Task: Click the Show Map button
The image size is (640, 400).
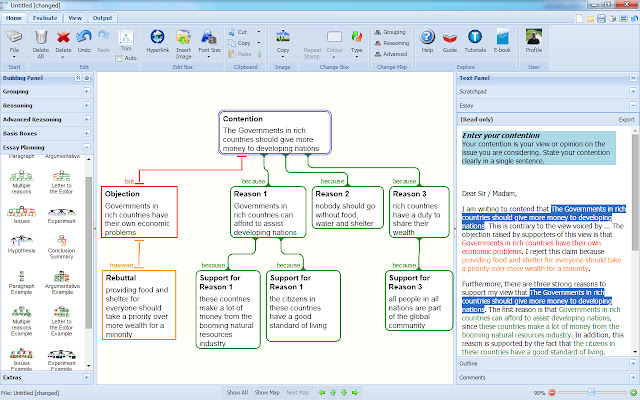Action: [x=267, y=392]
